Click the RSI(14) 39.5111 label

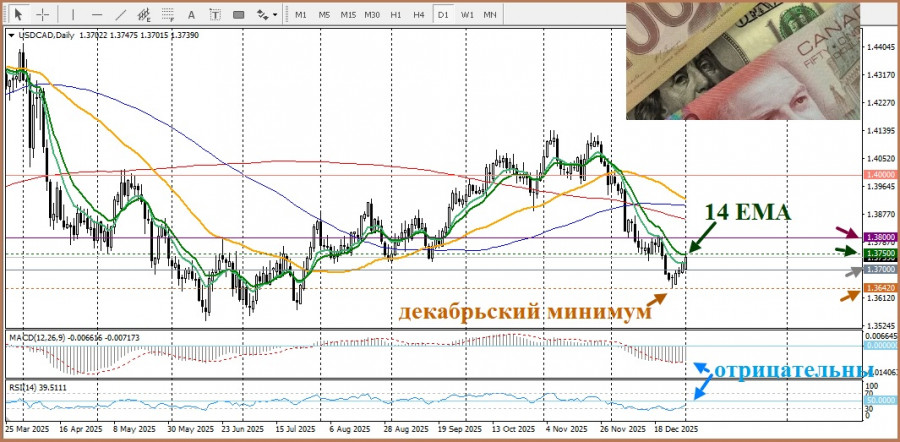[38, 387]
